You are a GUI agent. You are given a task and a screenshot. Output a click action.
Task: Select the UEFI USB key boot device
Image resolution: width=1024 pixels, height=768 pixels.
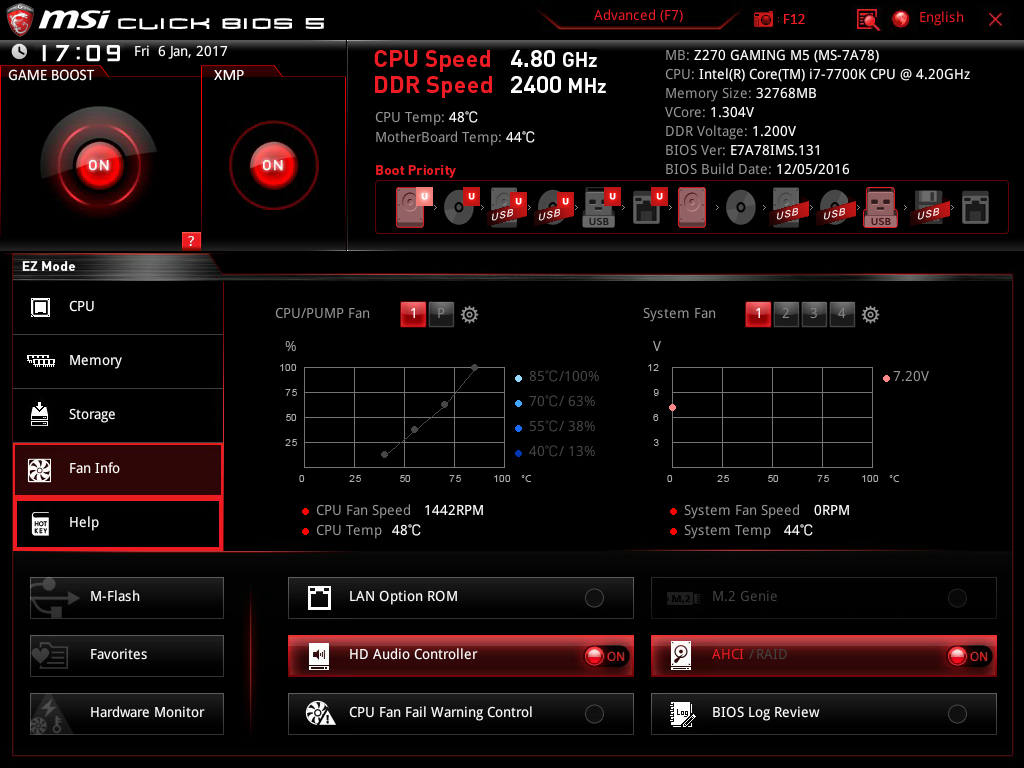[x=600, y=208]
